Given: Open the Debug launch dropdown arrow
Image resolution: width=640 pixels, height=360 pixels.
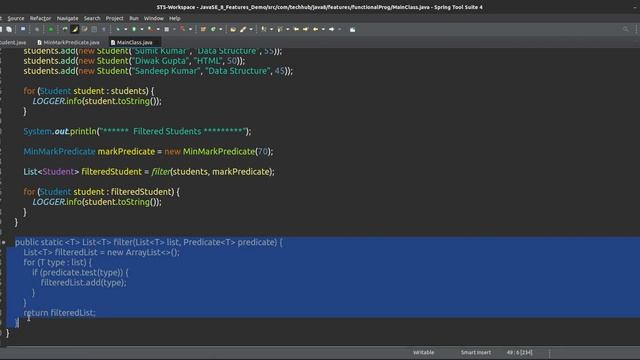Looking at the screenshot, I should coord(125,29).
